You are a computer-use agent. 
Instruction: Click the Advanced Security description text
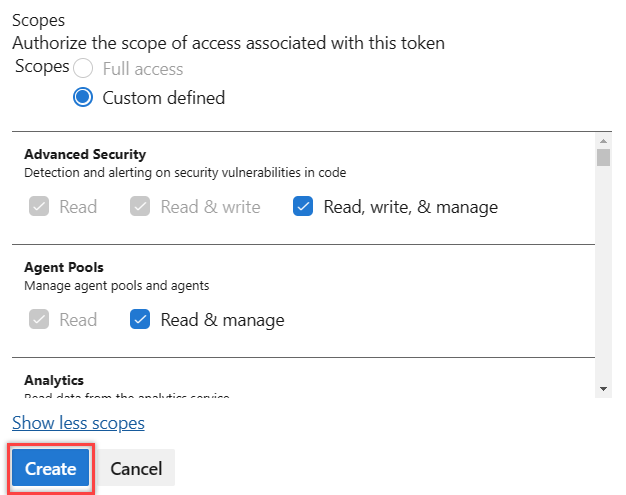[185, 172]
